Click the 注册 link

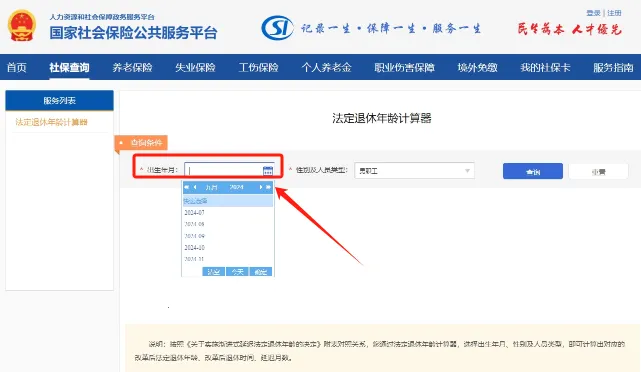(x=614, y=13)
